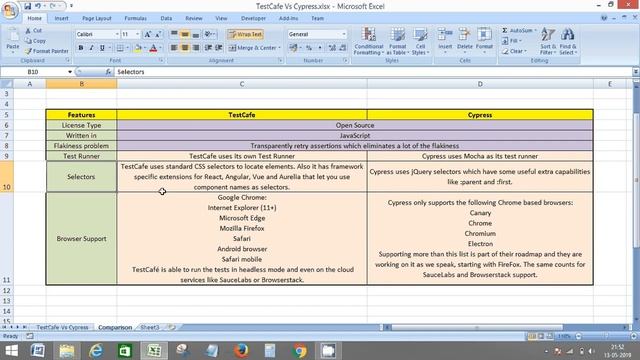Switch to the Insert ribbon tab
The height and width of the screenshot is (360, 640).
(62, 18)
